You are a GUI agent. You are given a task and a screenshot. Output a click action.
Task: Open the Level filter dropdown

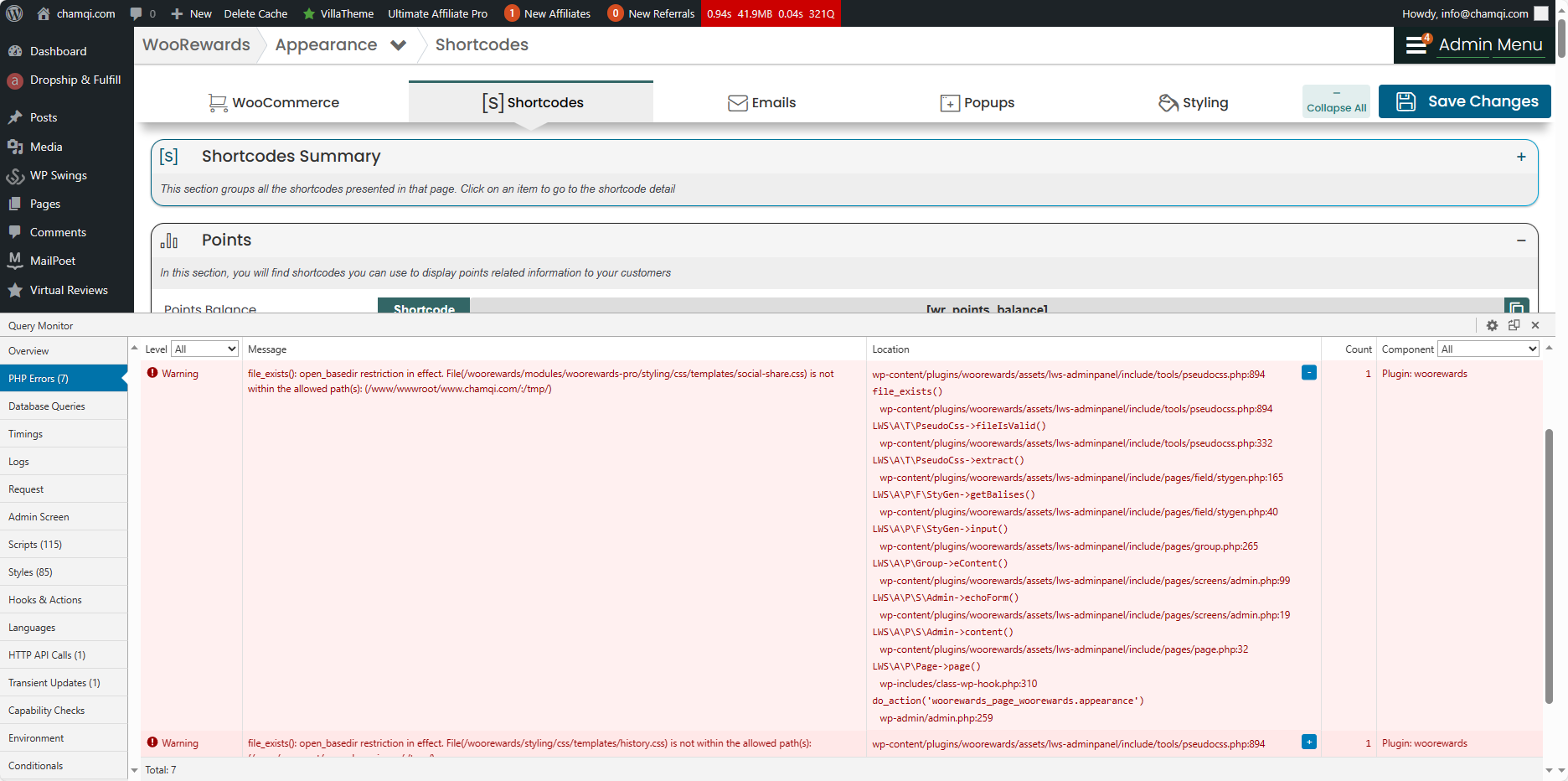click(x=205, y=349)
